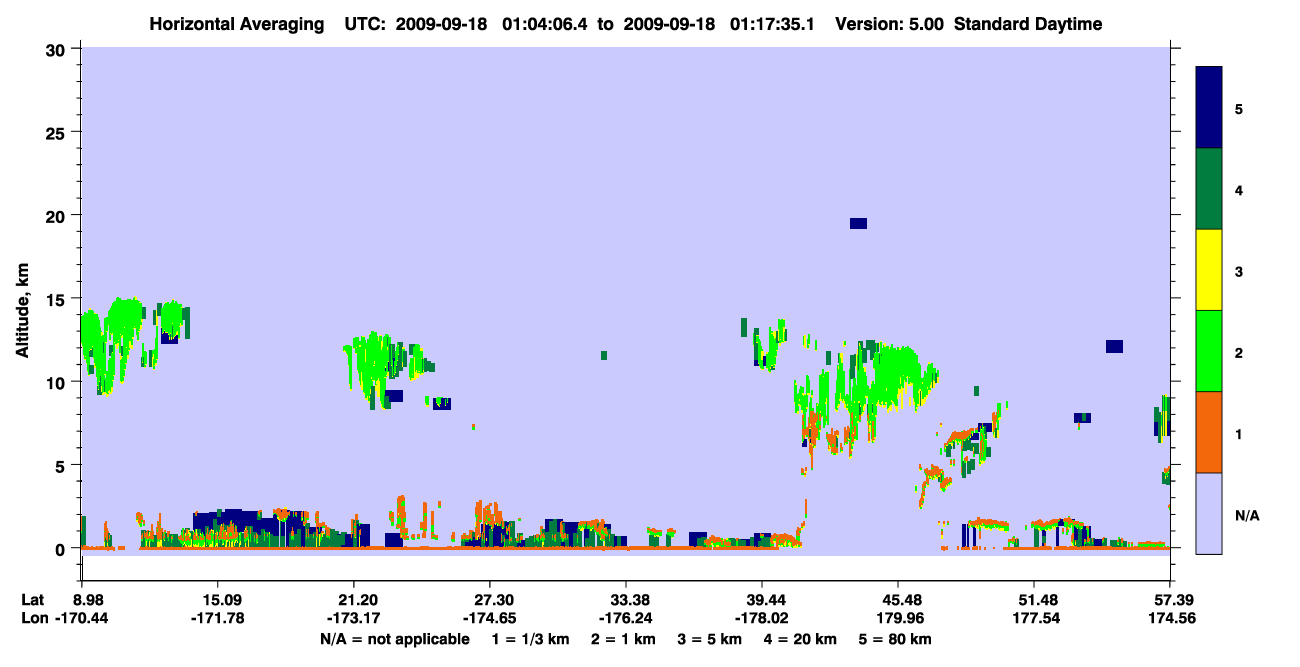Image resolution: width=1300 pixels, height=667 pixels.
Task: Click the '5 = 80 km' footnote
Action: [x=894, y=639]
